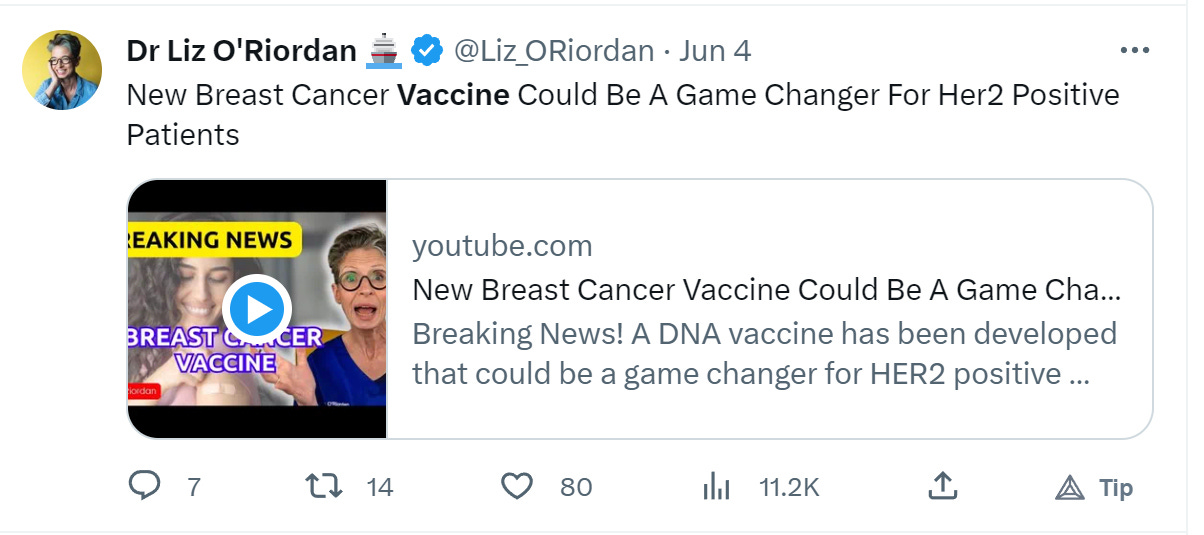Image resolution: width=1204 pixels, height=535 pixels.
Task: Open the @Liz_ORiordan handle link
Action: [x=554, y=50]
